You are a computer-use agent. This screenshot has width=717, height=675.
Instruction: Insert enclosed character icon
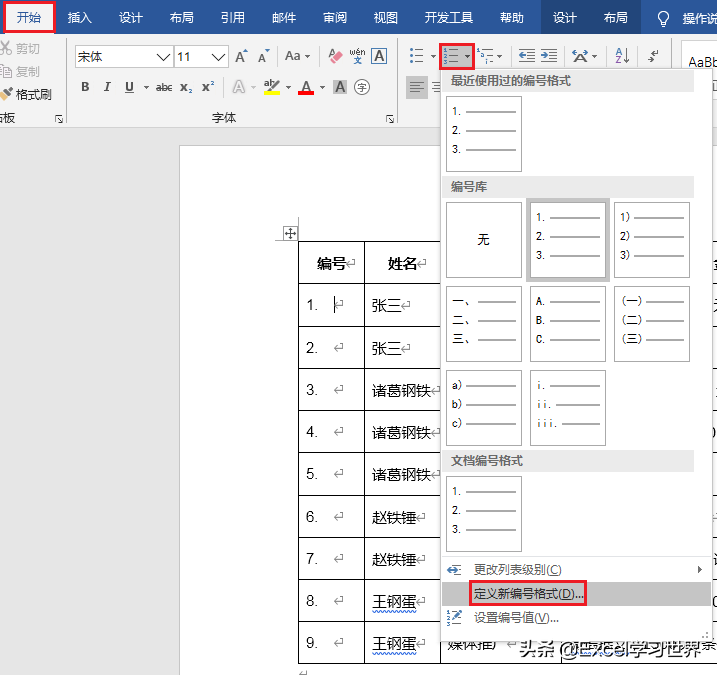click(362, 87)
